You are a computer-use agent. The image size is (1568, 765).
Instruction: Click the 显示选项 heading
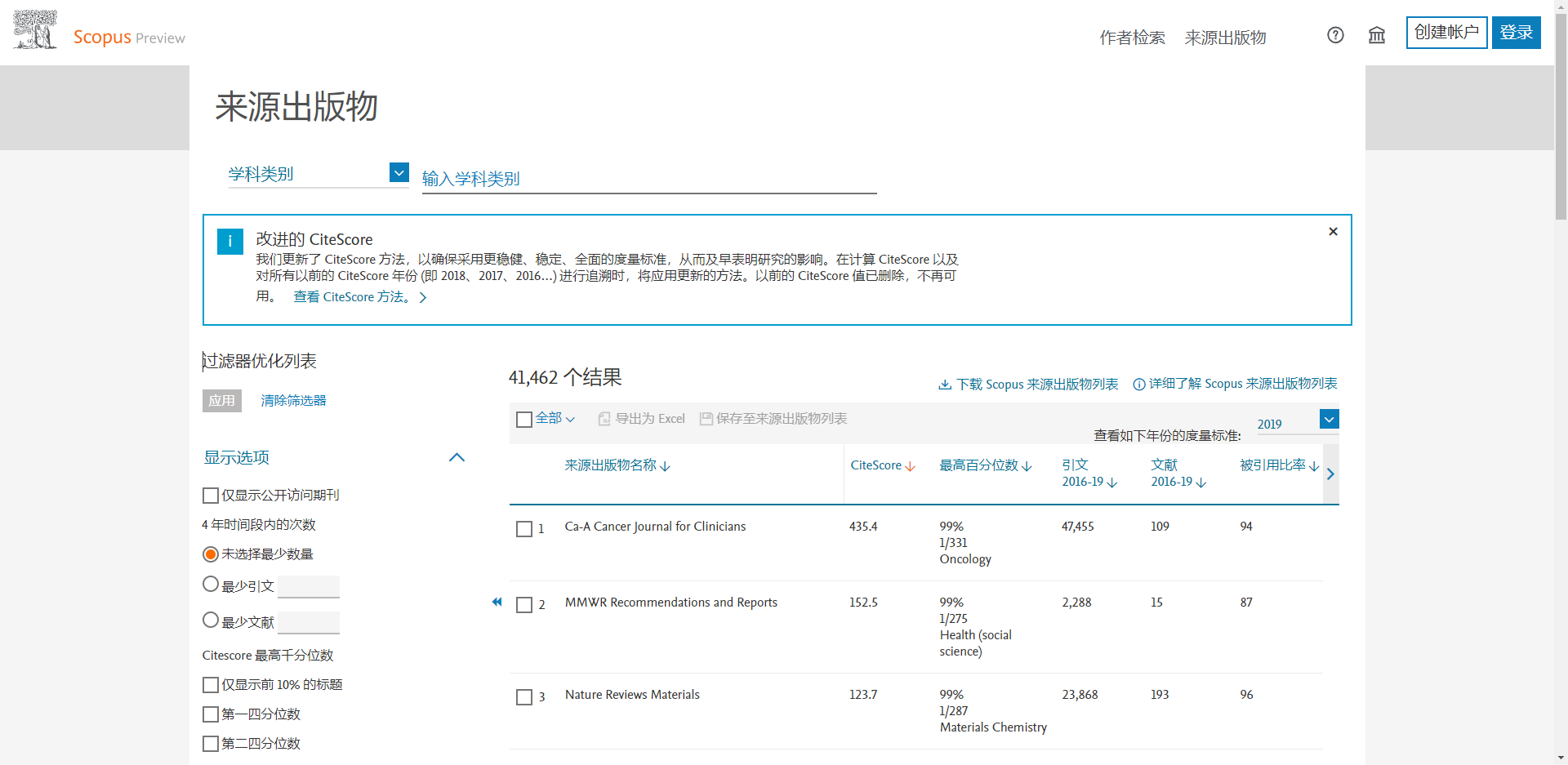coord(237,458)
